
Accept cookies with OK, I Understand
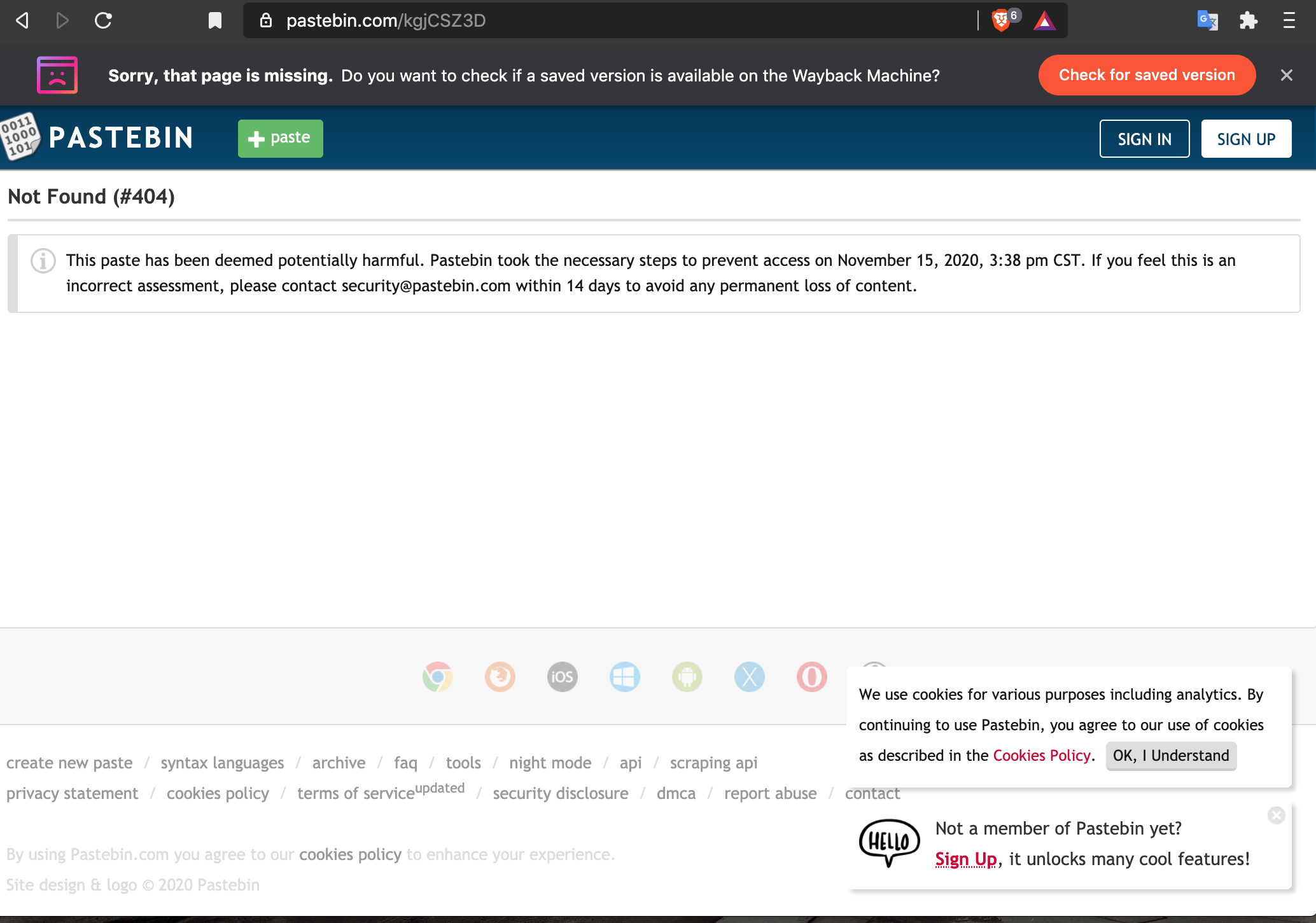(1171, 756)
